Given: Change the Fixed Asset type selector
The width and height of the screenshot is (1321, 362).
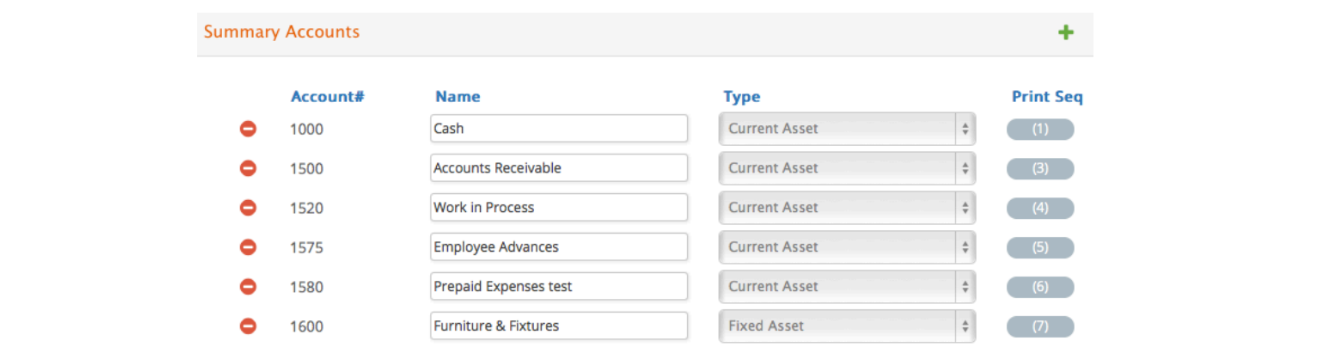Looking at the screenshot, I should pos(847,326).
